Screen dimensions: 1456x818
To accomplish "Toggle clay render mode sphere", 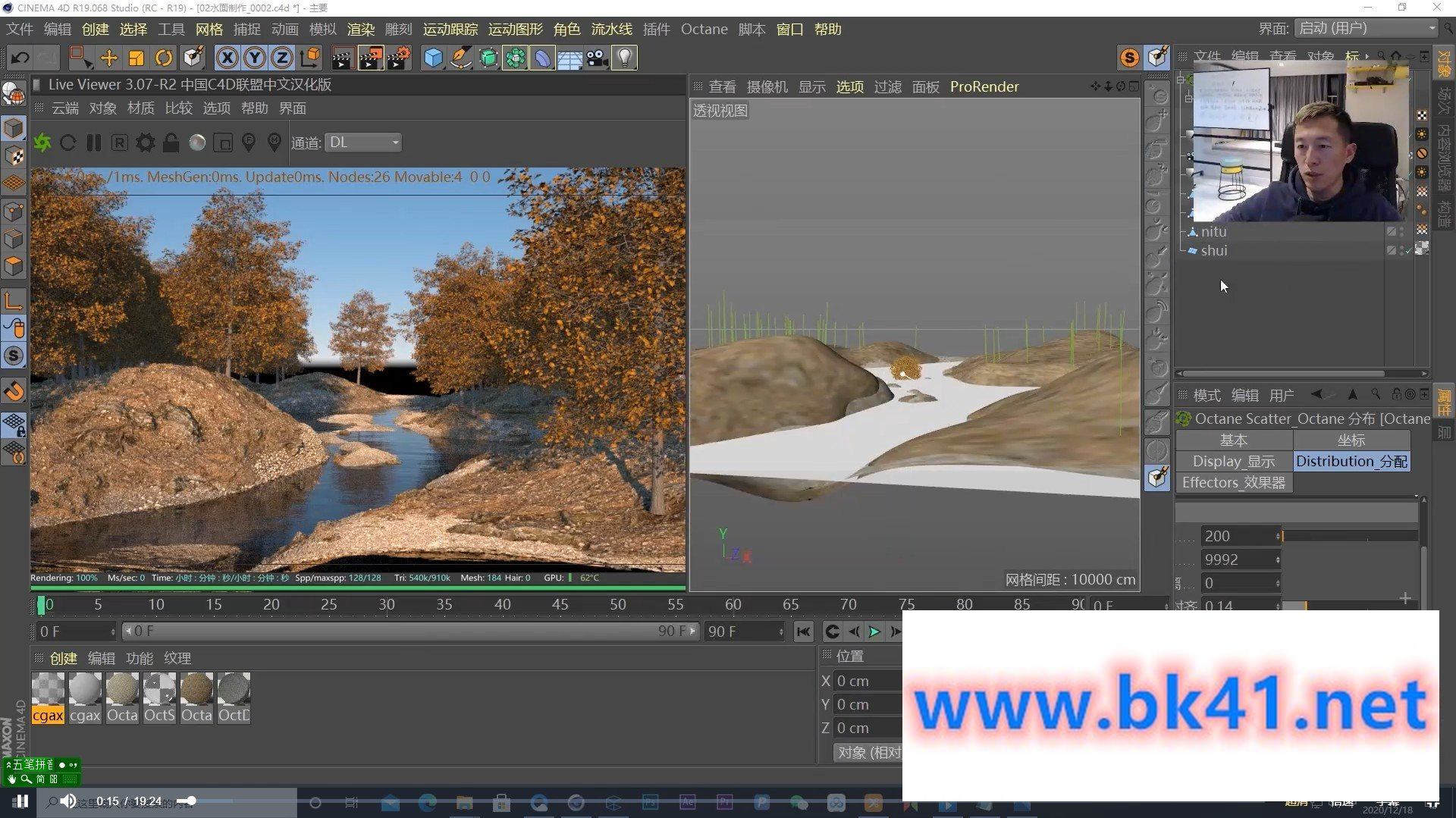I will [197, 143].
